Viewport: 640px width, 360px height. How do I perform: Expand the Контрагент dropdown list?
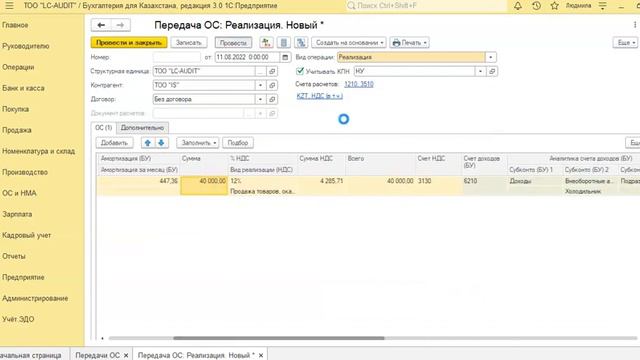260,85
